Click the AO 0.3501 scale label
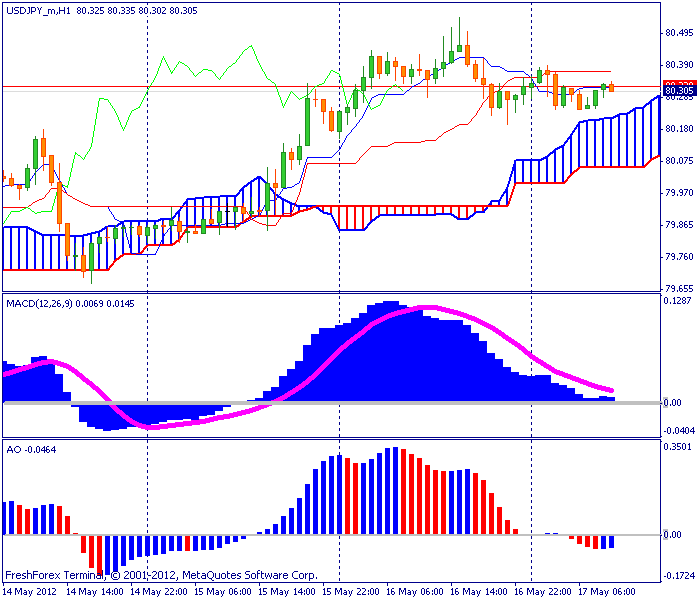 click(x=678, y=447)
